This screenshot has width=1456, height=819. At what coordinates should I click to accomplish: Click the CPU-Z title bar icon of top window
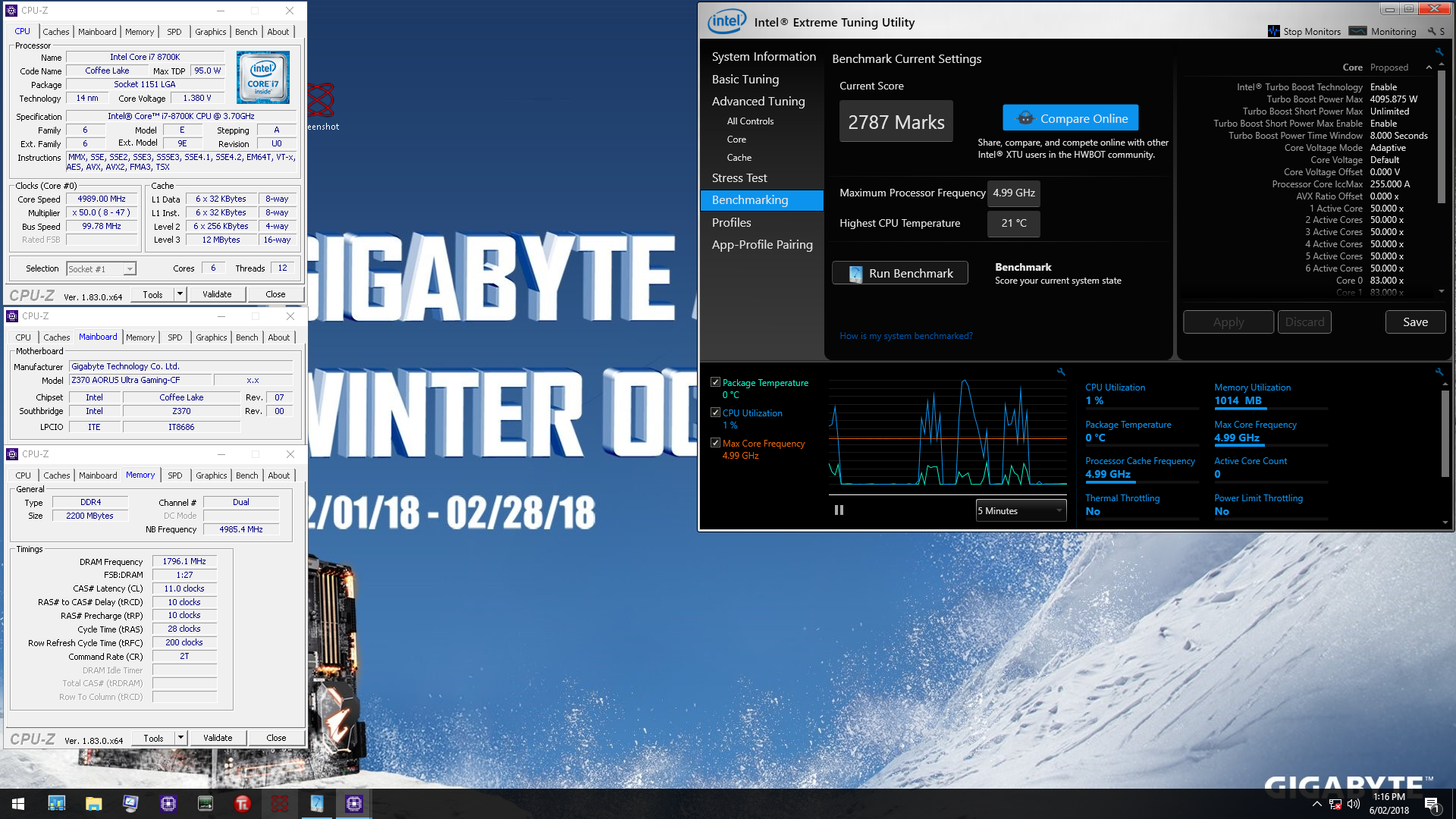[x=11, y=11]
